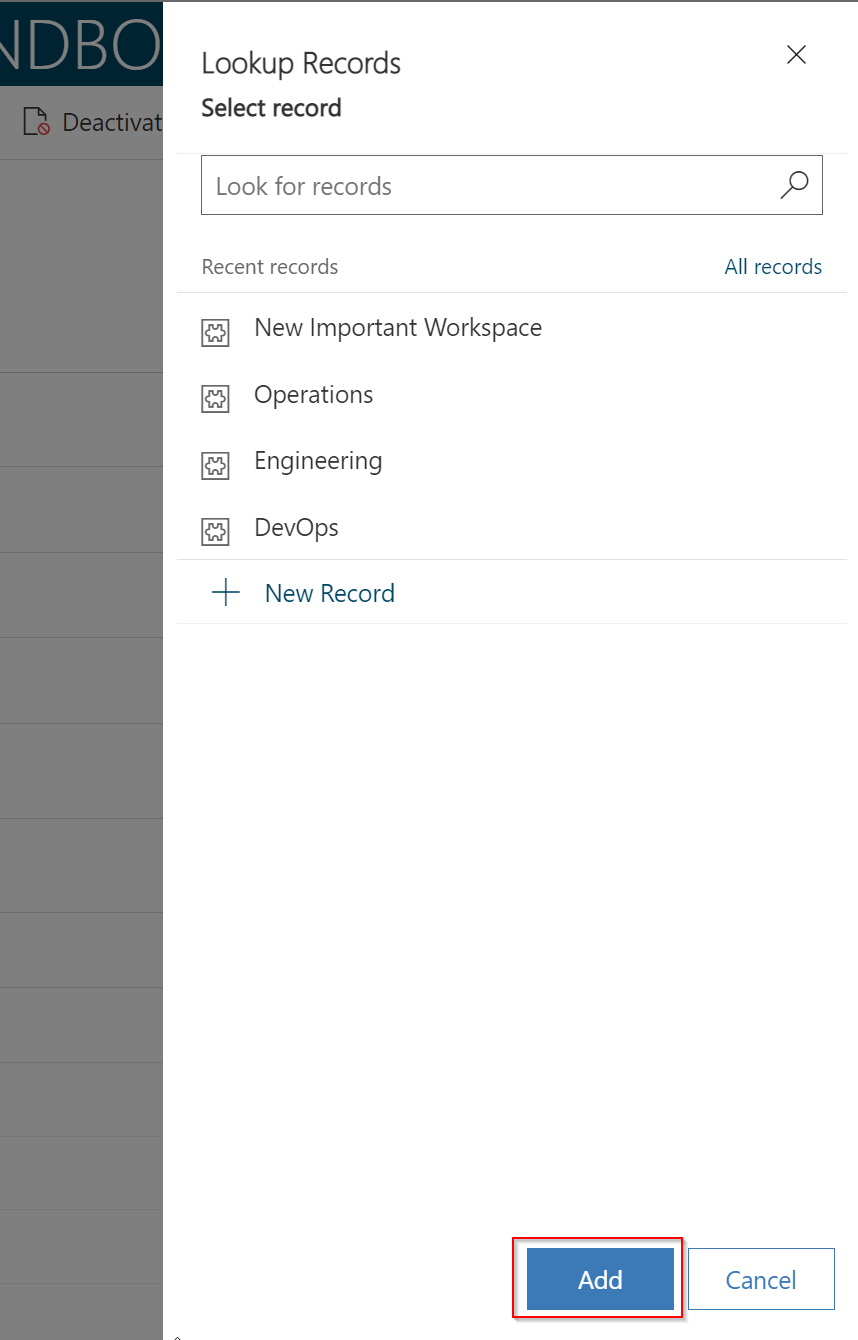Click the SANDBOX banner in the header

pos(81,44)
